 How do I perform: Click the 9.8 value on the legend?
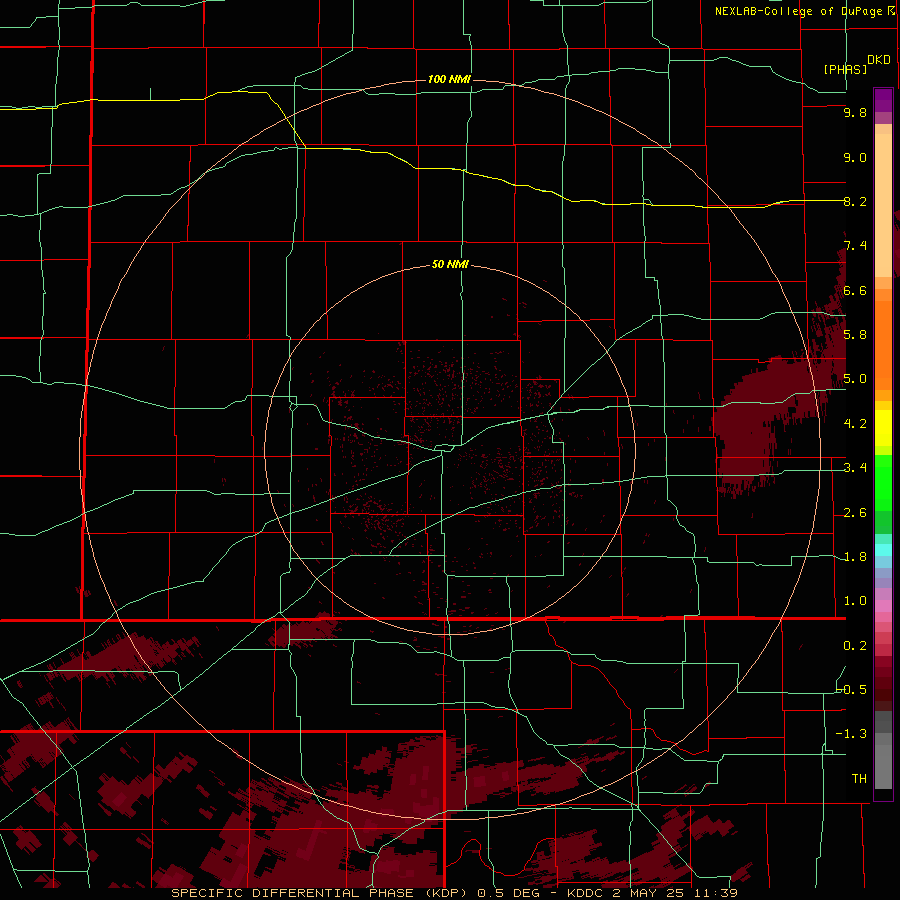click(x=855, y=113)
